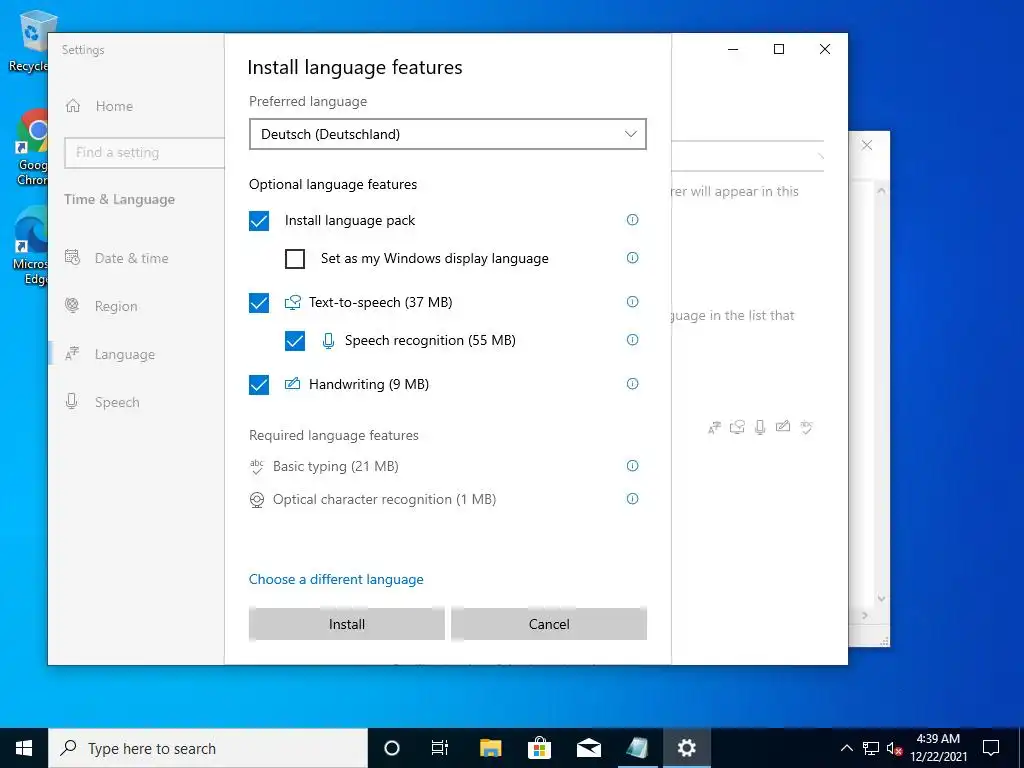Click info icon for Basic typing
Viewport: 1024px width, 768px height.
pyautogui.click(x=632, y=466)
